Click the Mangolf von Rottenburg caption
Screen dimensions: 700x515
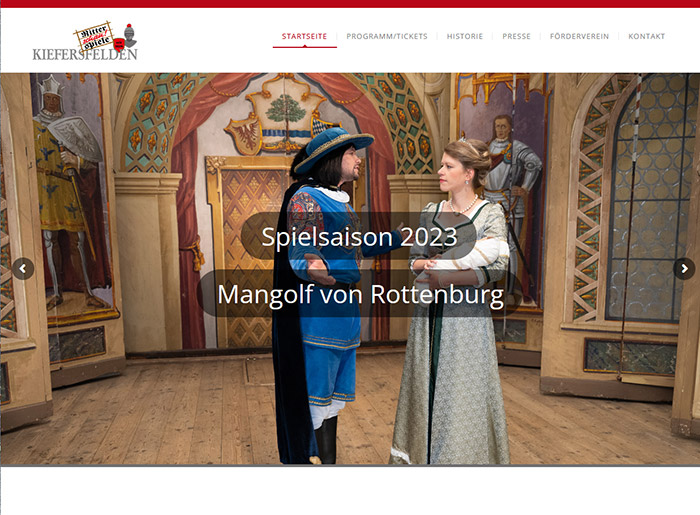360,294
